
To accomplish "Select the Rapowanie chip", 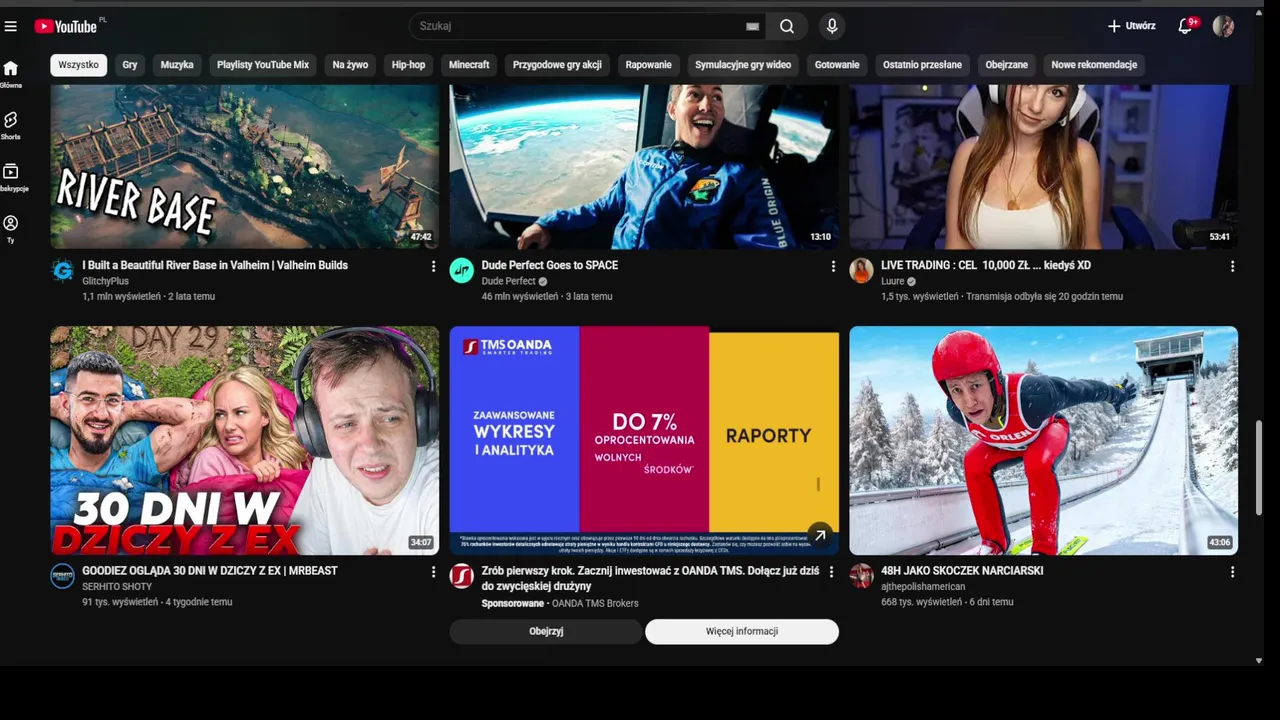I will pos(649,65).
